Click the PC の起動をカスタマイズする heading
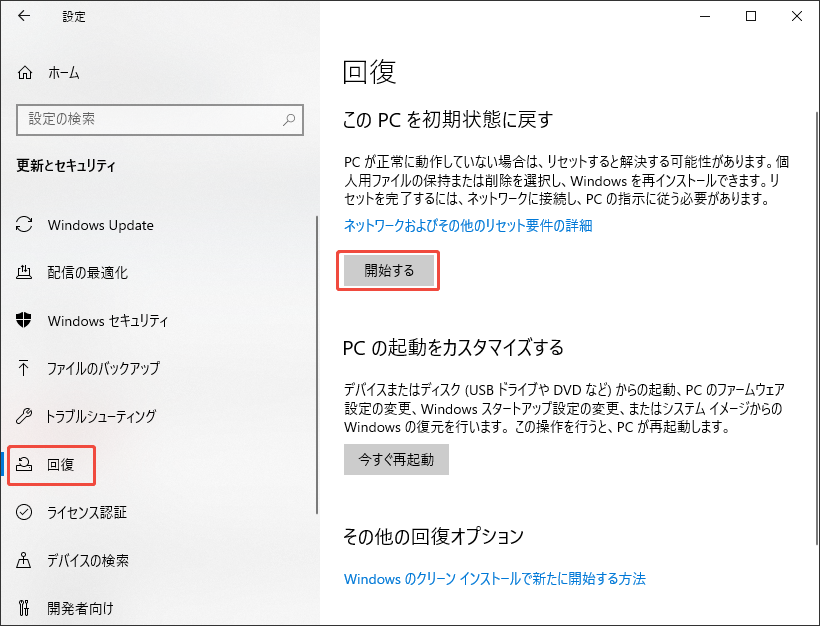Viewport: 820px width, 626px height. pyautogui.click(x=453, y=347)
